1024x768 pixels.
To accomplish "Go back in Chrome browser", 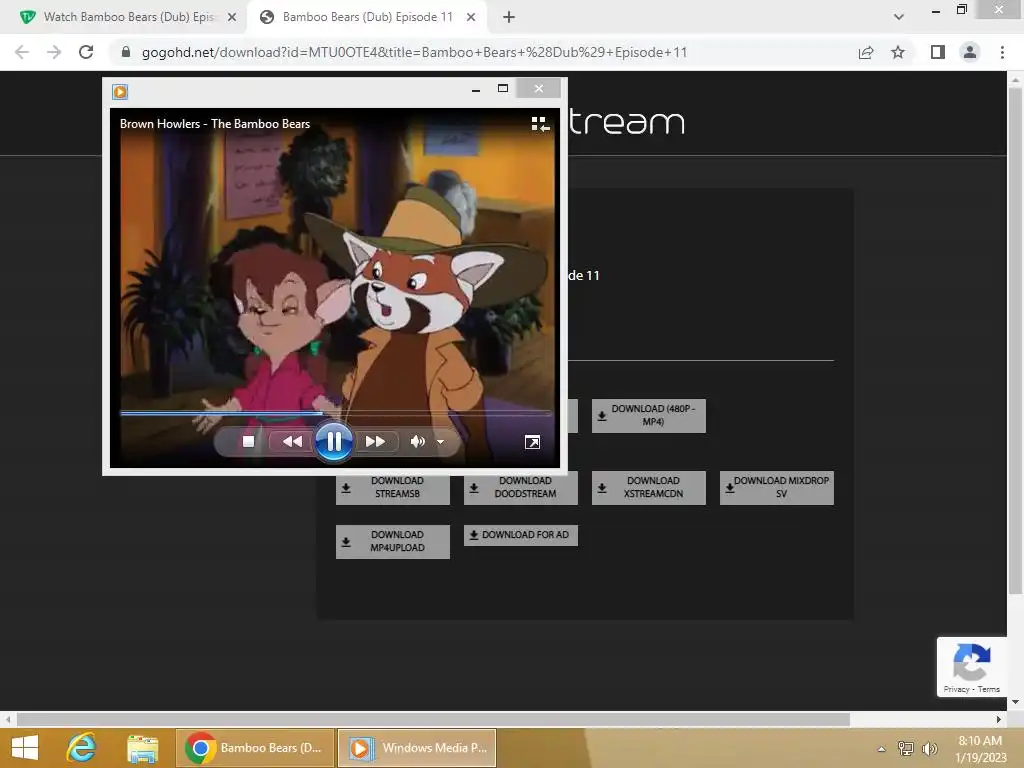I will click(x=22, y=52).
